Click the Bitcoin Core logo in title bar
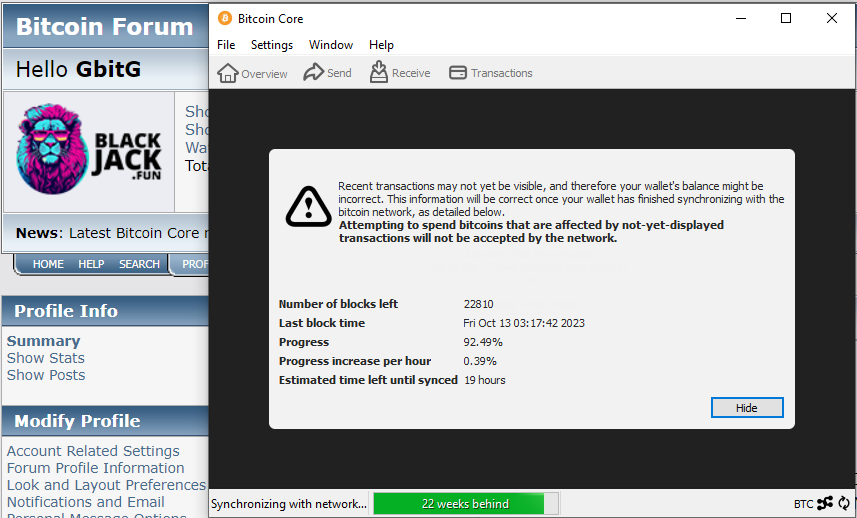Image resolution: width=857 pixels, height=518 pixels. coord(225,19)
